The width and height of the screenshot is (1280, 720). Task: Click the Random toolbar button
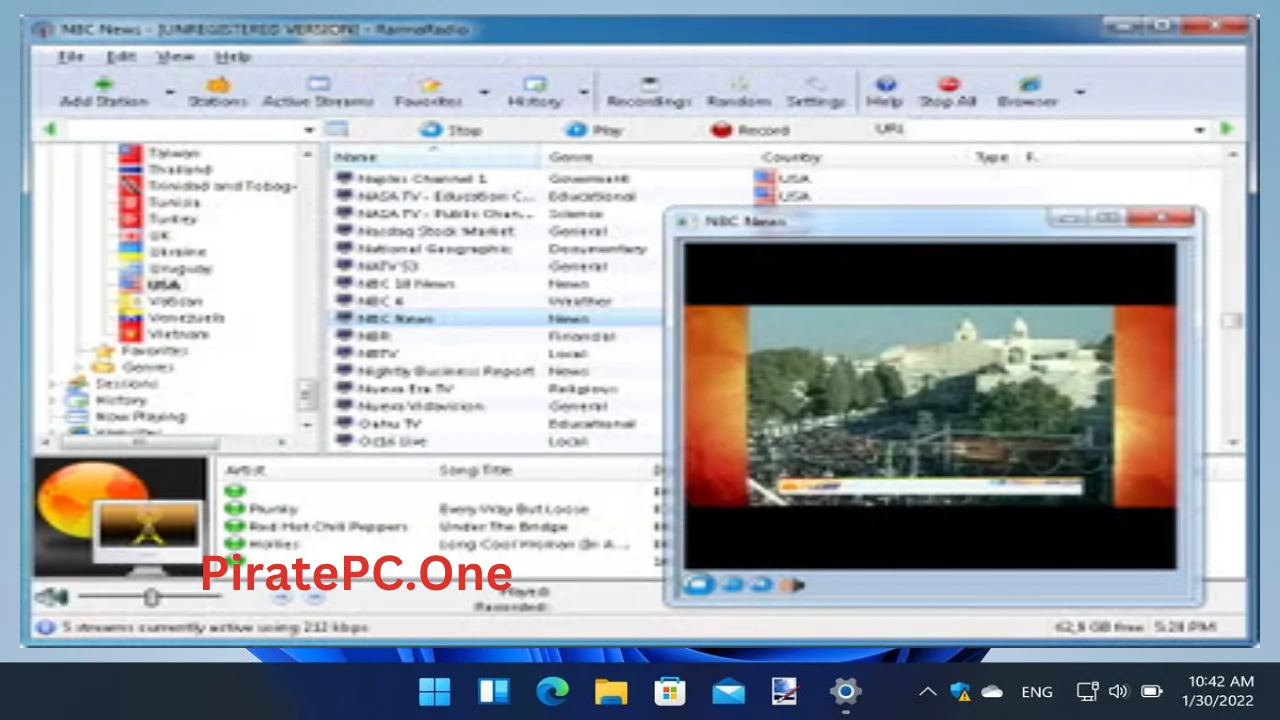738,92
